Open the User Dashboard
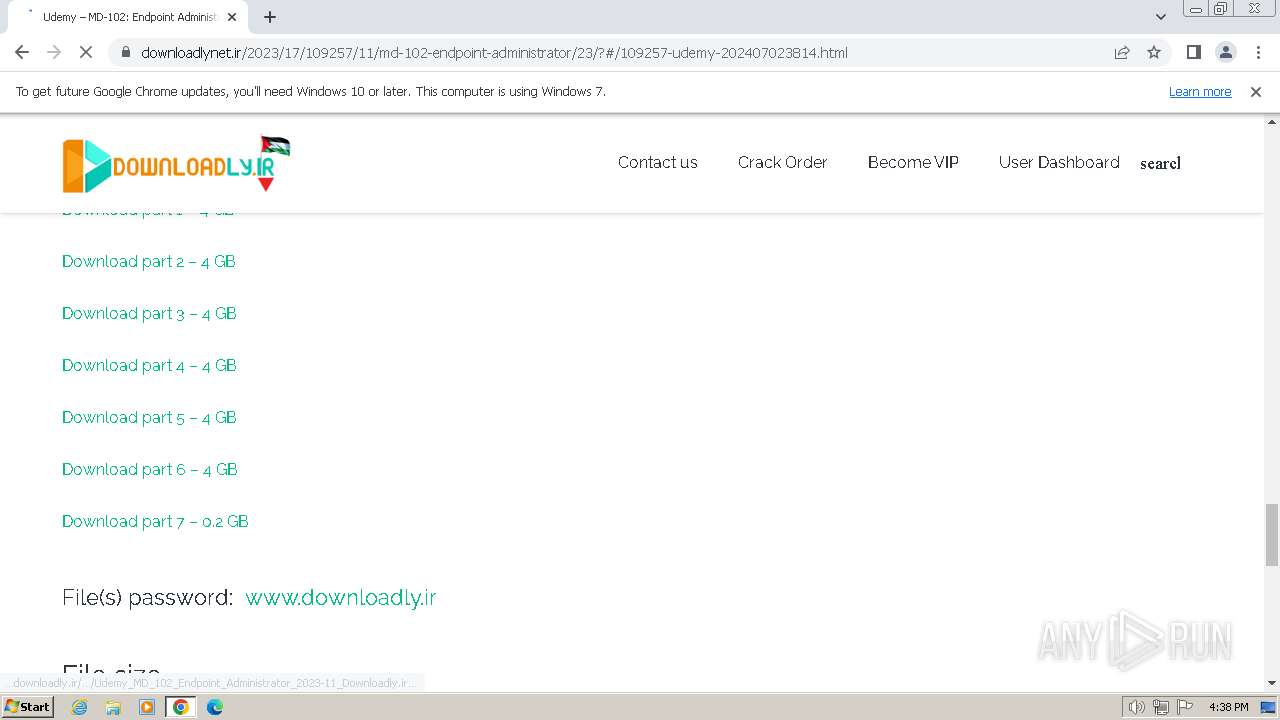 [1059, 162]
